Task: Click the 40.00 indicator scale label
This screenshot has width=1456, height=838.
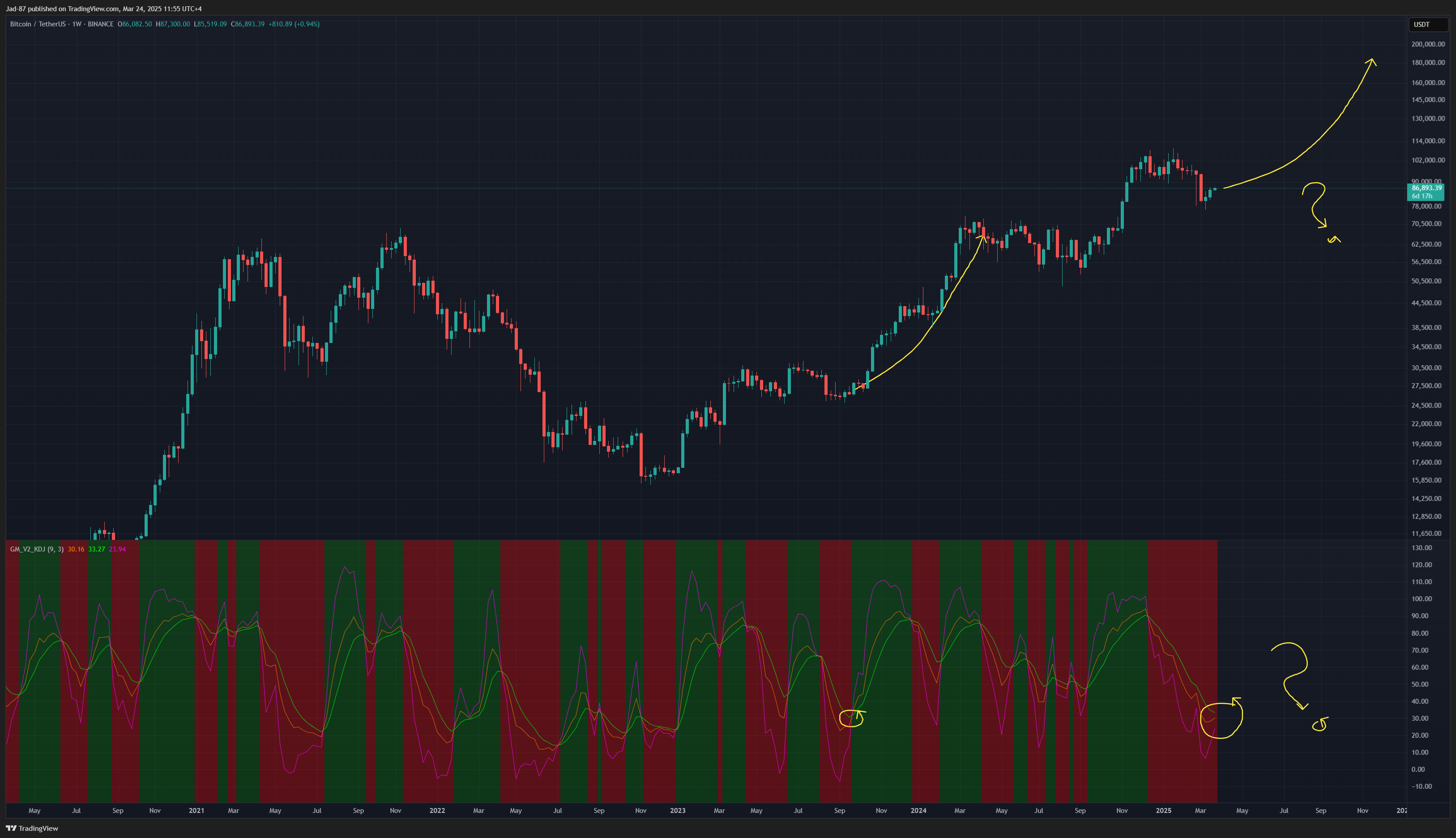Action: point(1420,701)
